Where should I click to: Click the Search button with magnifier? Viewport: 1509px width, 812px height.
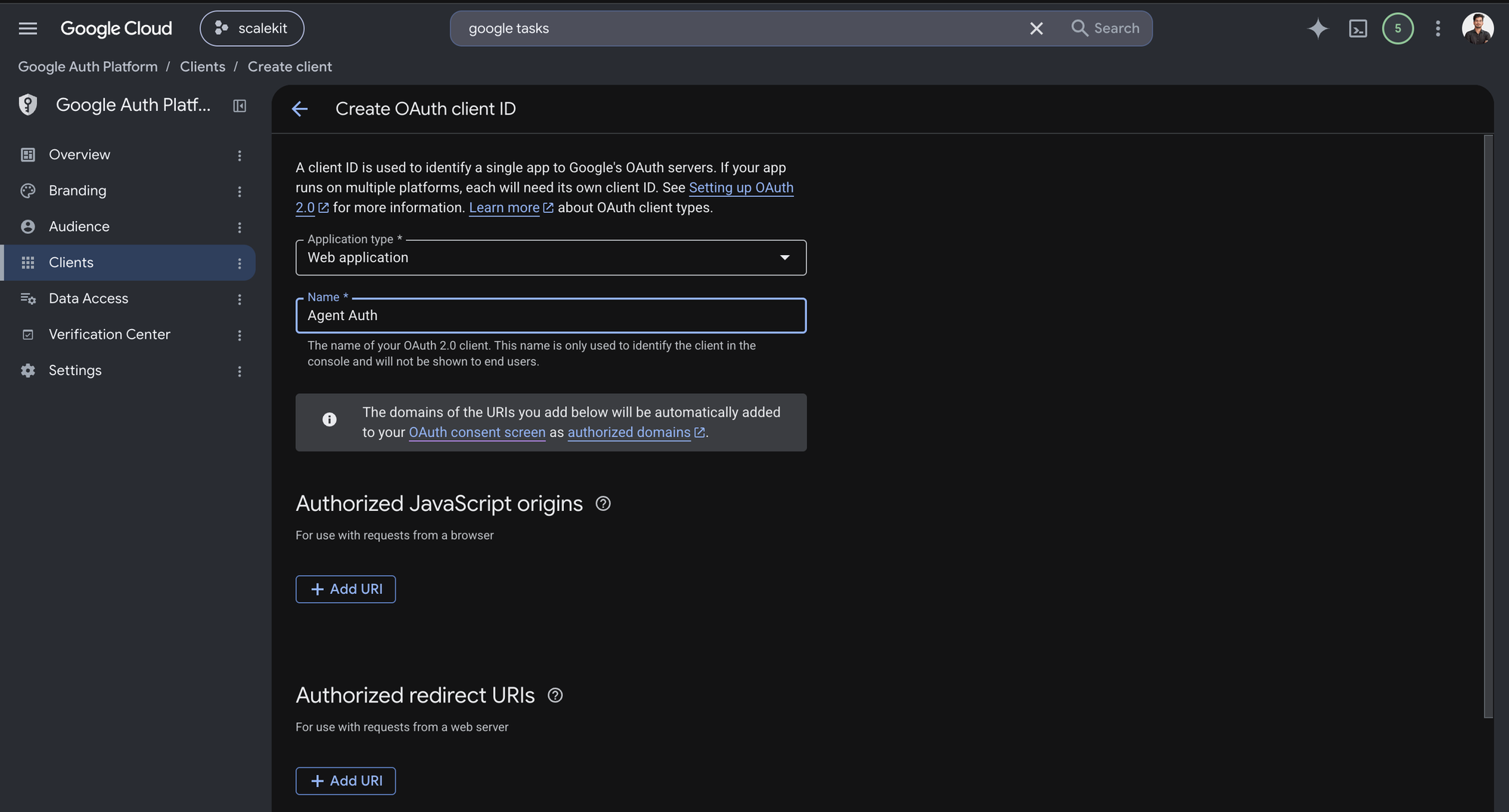pos(1106,29)
